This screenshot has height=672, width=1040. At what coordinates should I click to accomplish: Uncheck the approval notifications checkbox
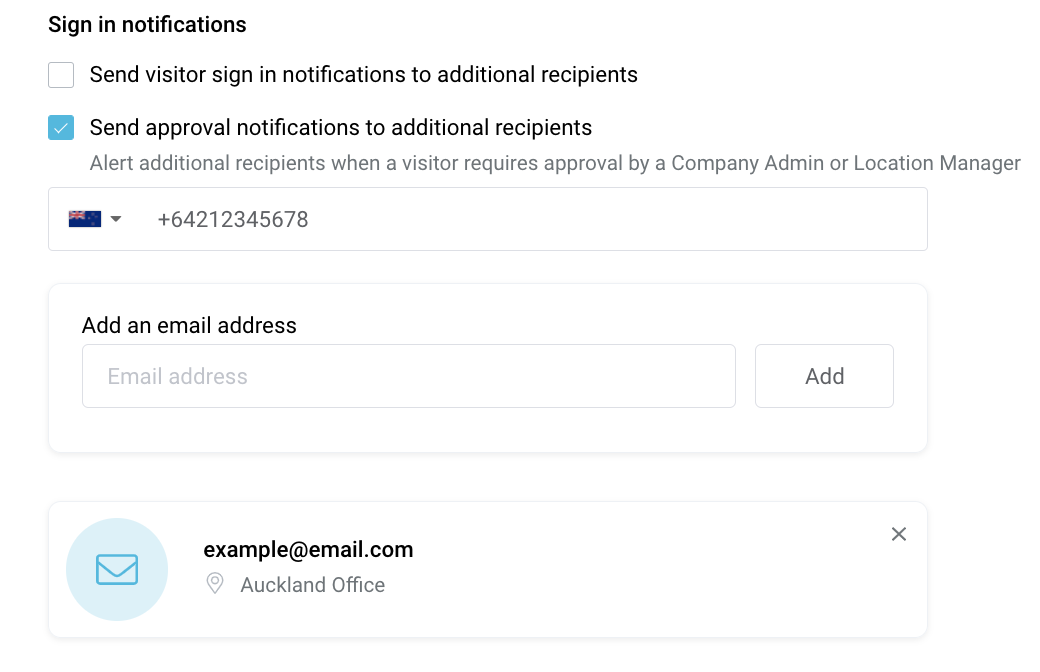click(x=61, y=127)
